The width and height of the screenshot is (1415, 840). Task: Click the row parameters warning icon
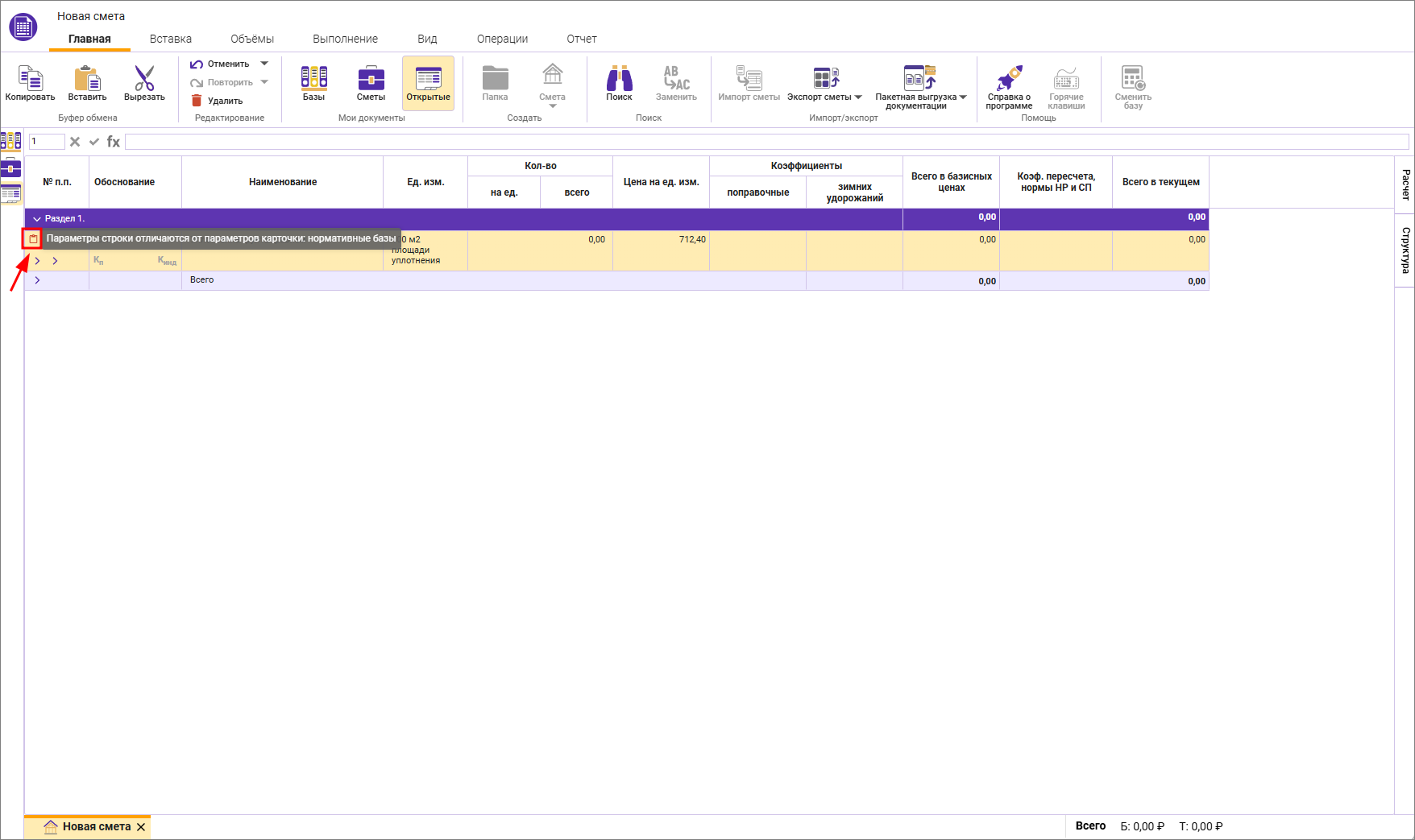pos(33,239)
